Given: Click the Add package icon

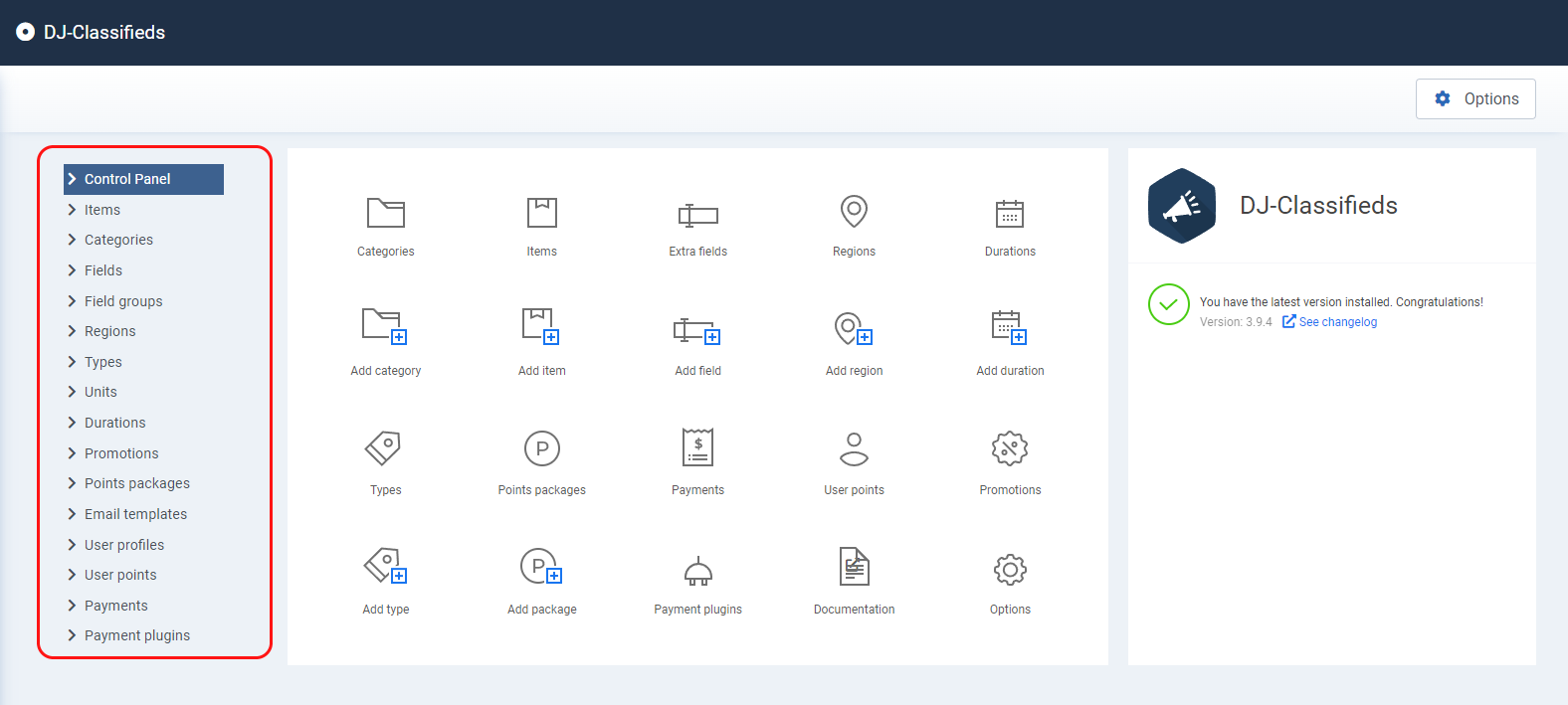Looking at the screenshot, I should 542,566.
